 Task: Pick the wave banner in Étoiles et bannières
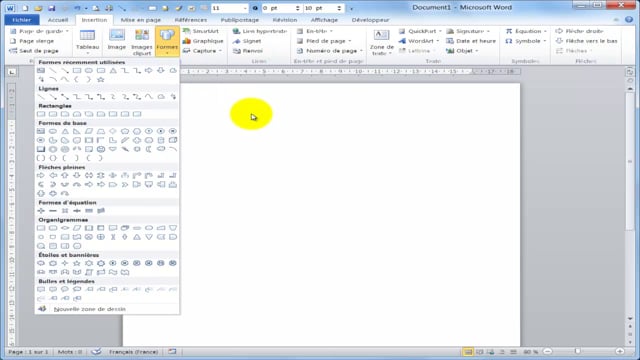click(113, 272)
